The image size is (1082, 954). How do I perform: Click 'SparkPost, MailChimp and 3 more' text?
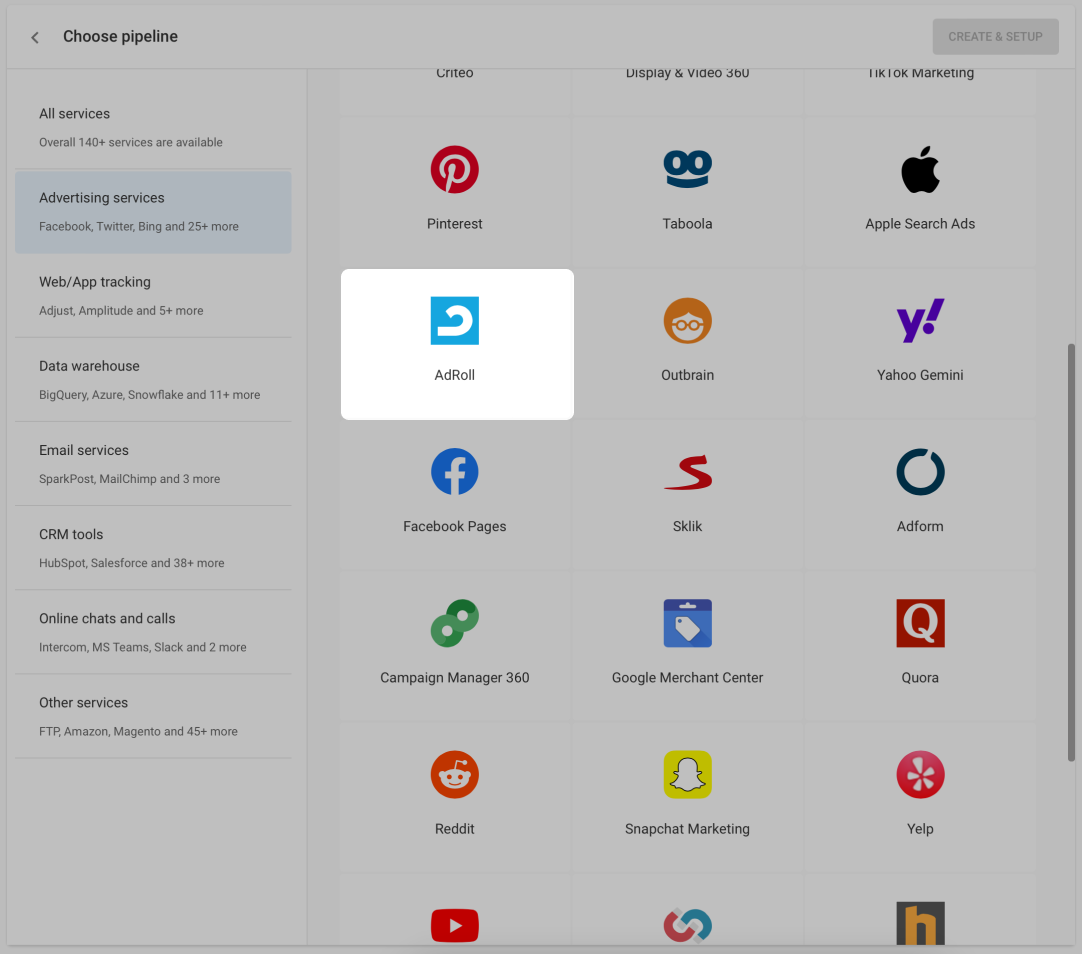click(x=129, y=479)
